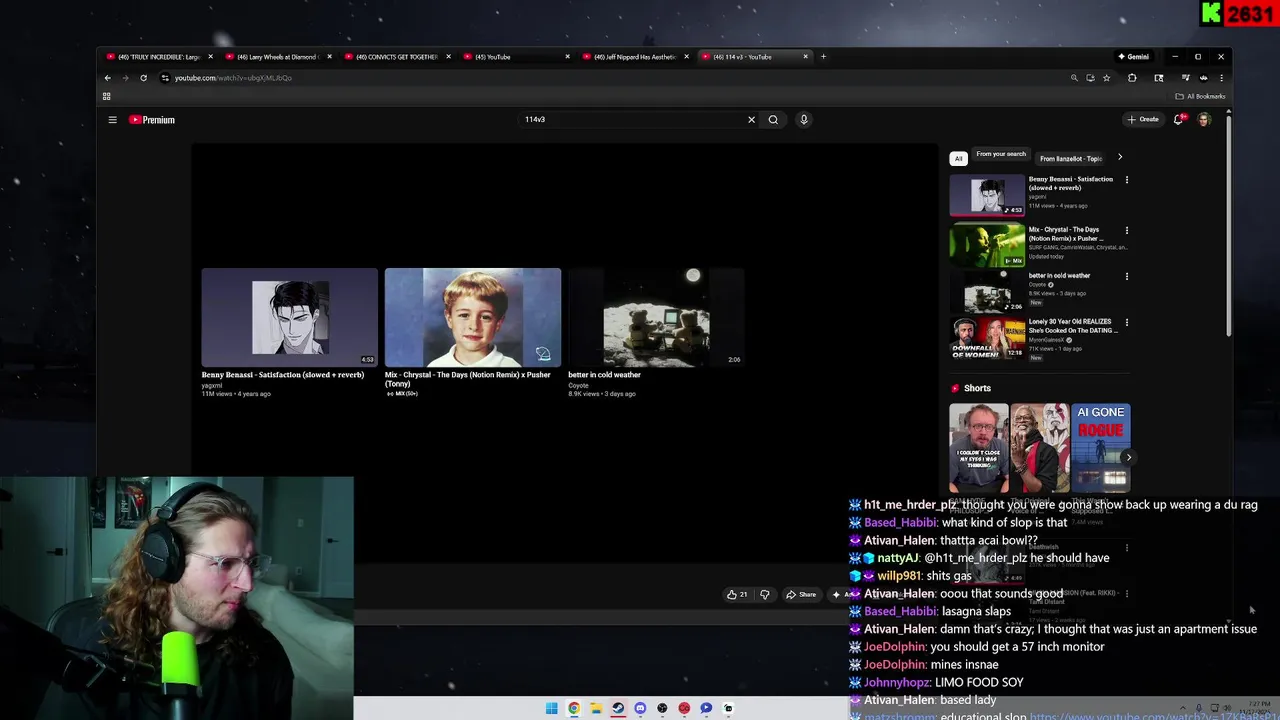Open All Bookmarks folder
Image resolution: width=1280 pixels, height=720 pixels.
coord(1200,97)
